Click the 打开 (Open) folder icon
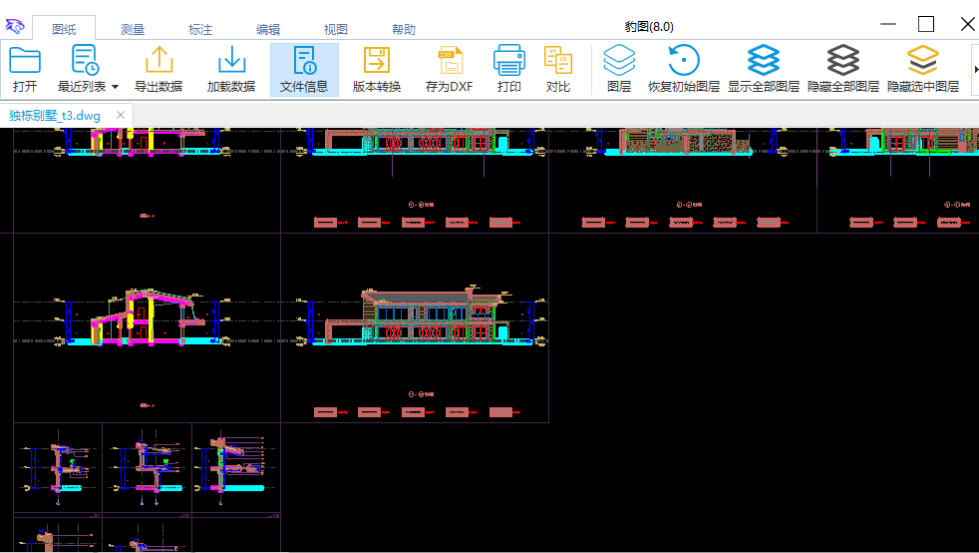This screenshot has height=553, width=979. 25,62
